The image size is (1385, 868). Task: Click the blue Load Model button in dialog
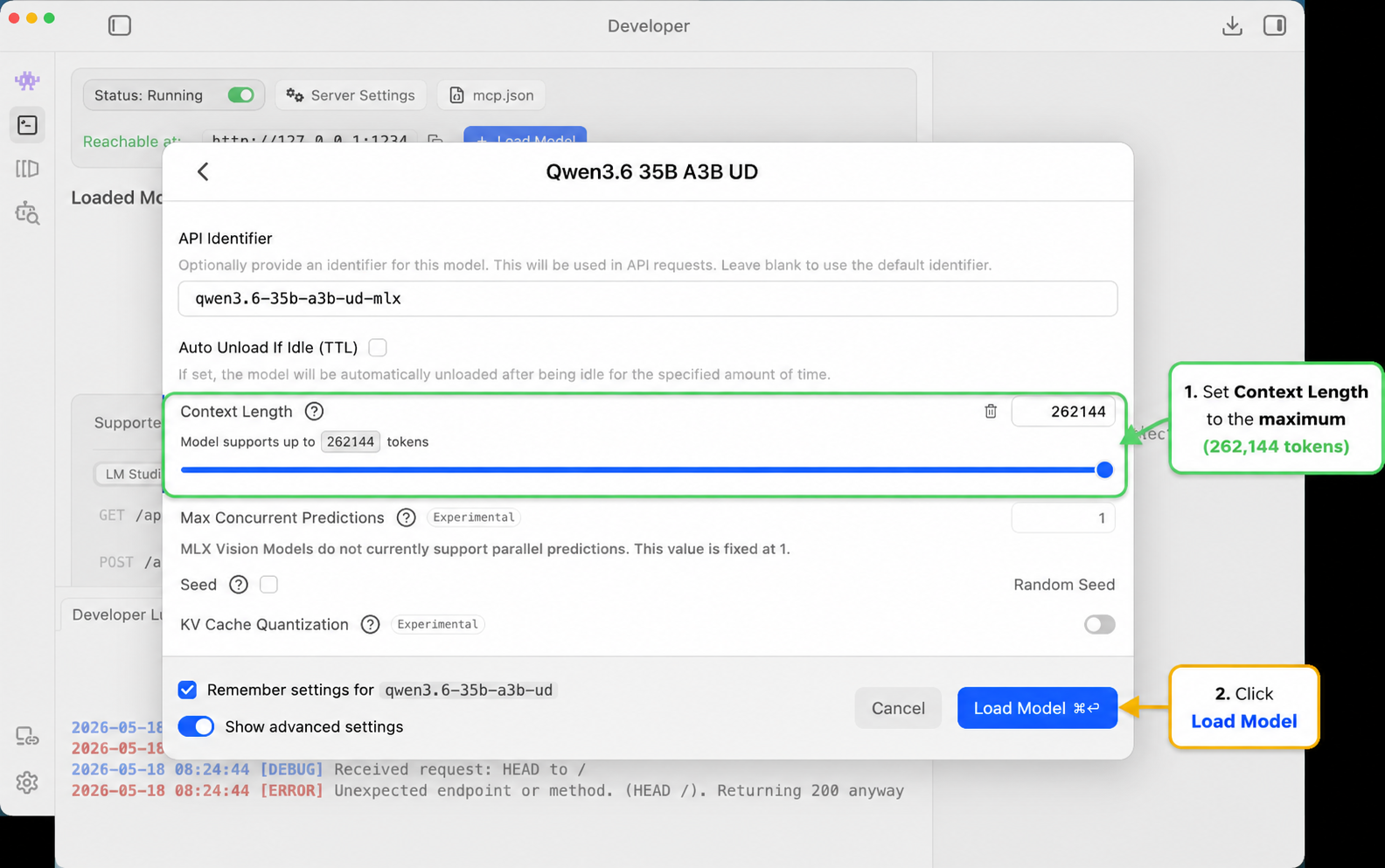pyautogui.click(x=1037, y=708)
